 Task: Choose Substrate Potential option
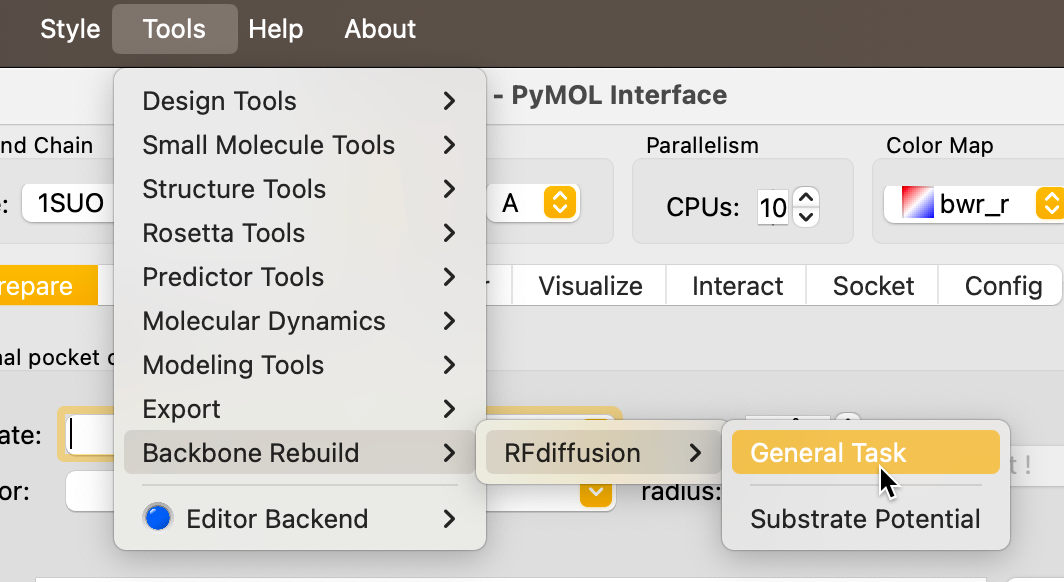pos(866,519)
